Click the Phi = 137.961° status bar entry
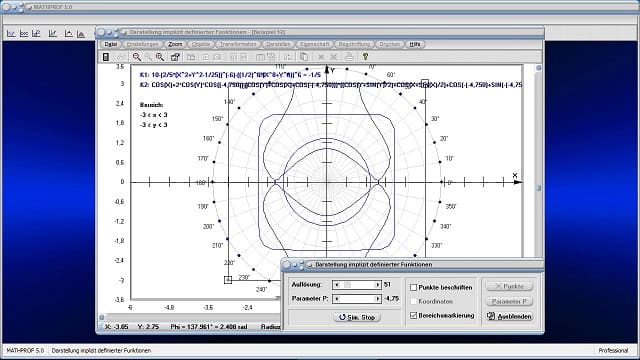640x360 pixels. click(209, 327)
